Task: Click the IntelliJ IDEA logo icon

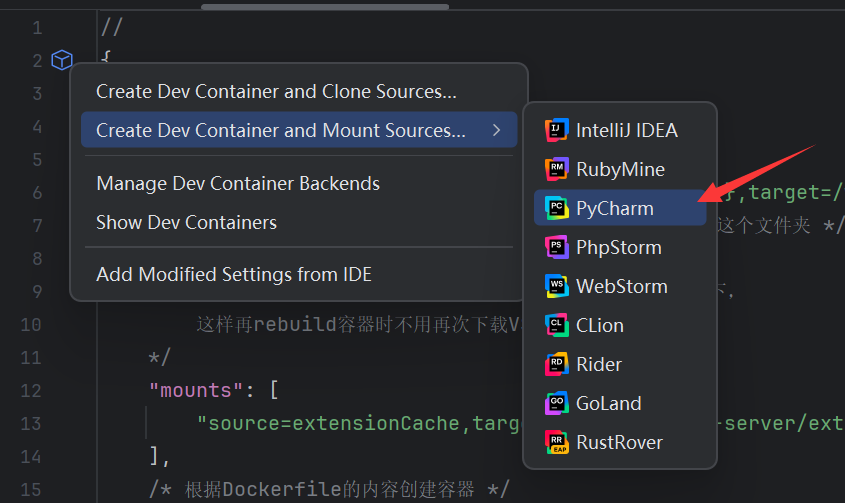Action: 557,130
